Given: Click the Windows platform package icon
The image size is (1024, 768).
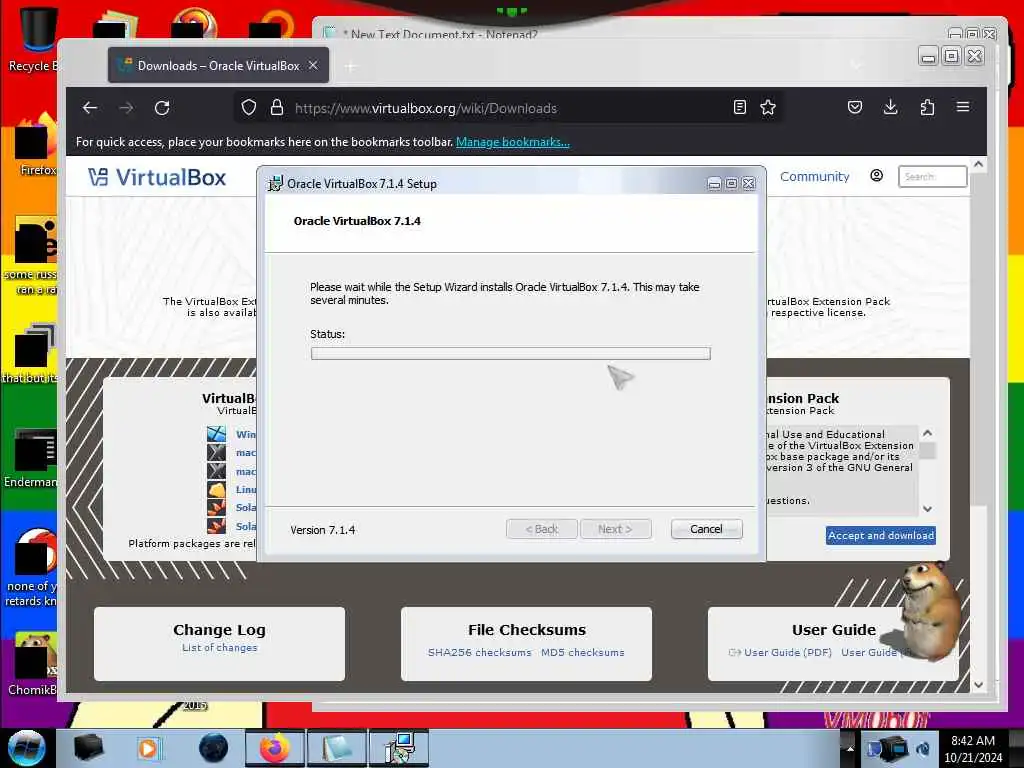Looking at the screenshot, I should point(216,434).
